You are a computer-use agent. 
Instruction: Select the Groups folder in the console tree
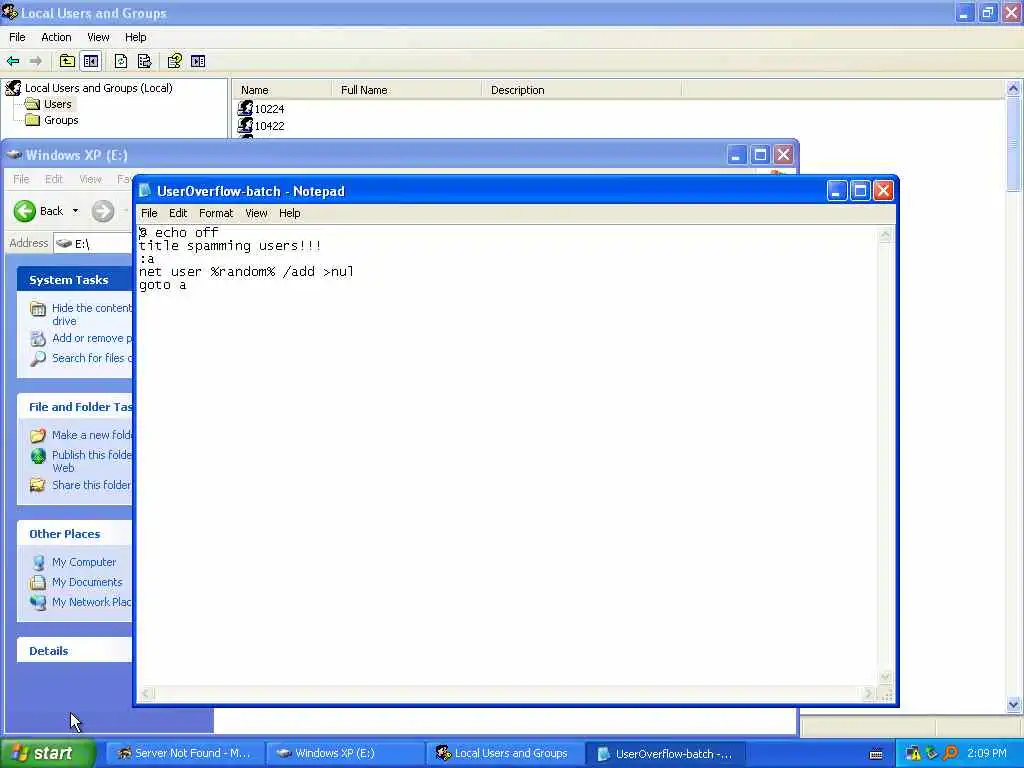pos(61,120)
